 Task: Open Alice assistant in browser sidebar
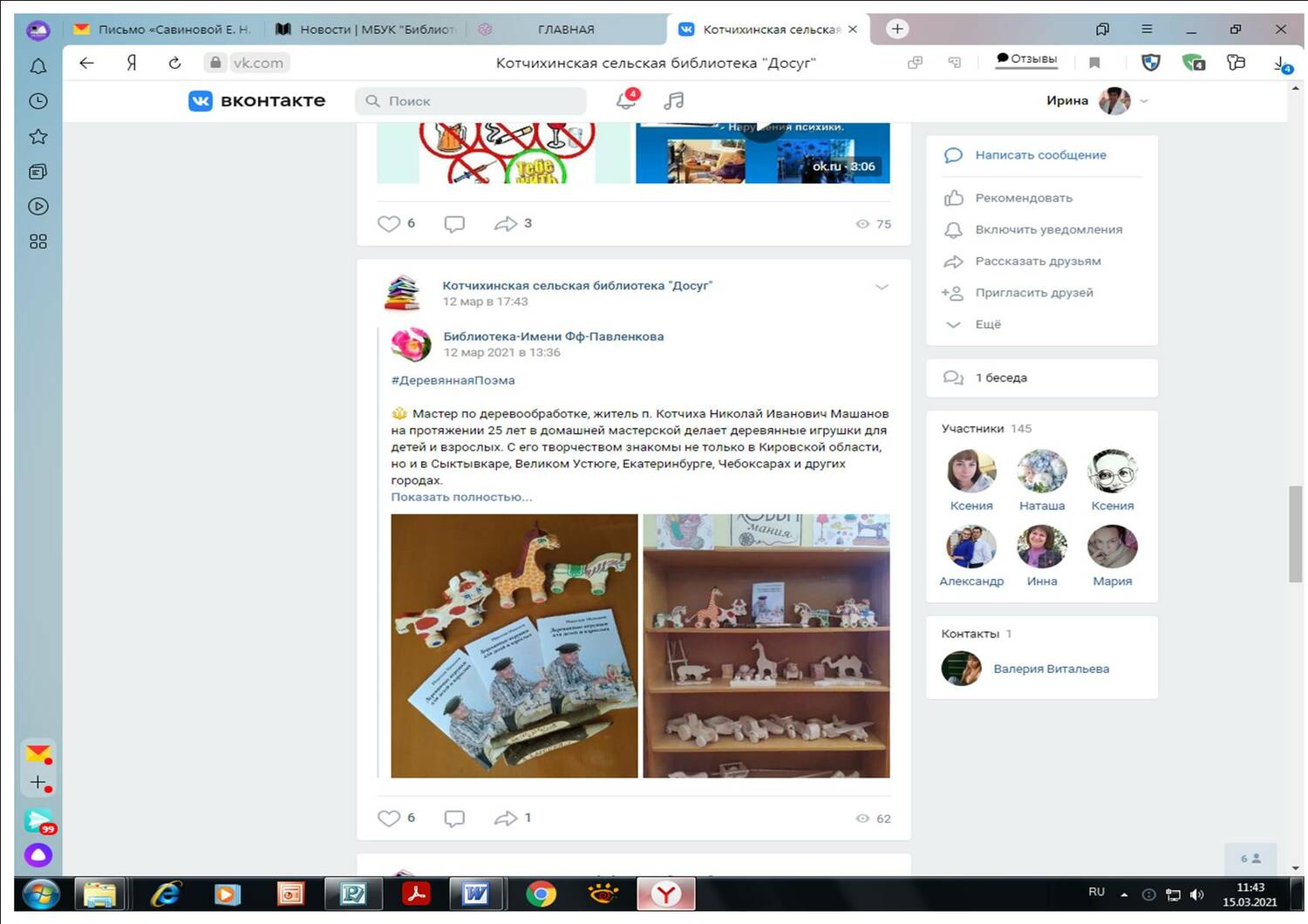coord(38,855)
